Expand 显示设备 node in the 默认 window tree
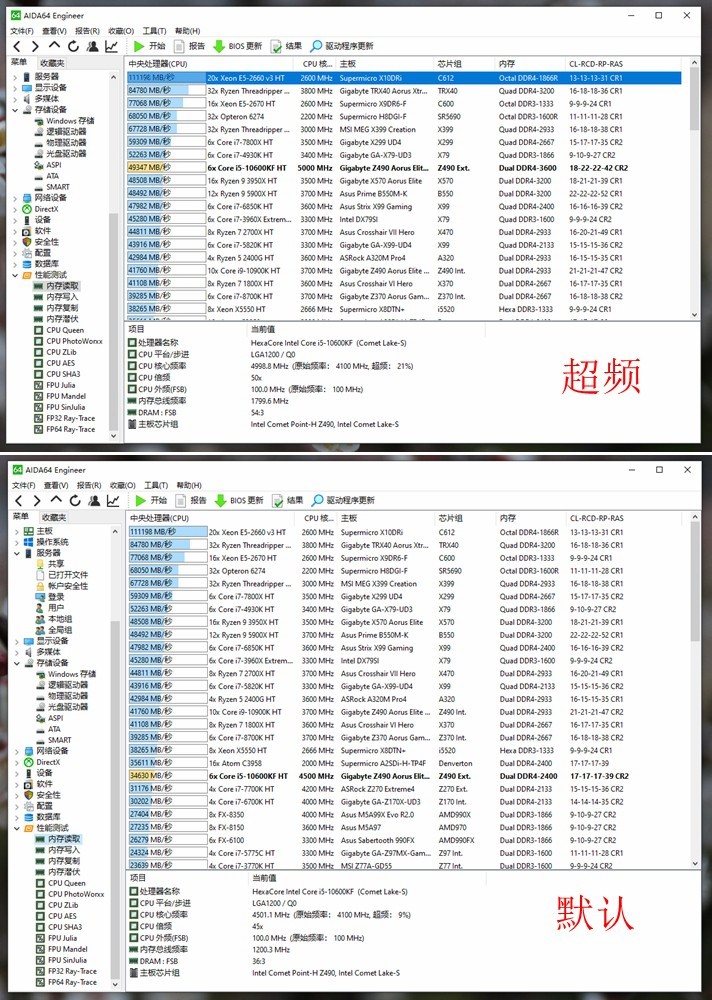The height and width of the screenshot is (1000, 712). click(x=17, y=641)
